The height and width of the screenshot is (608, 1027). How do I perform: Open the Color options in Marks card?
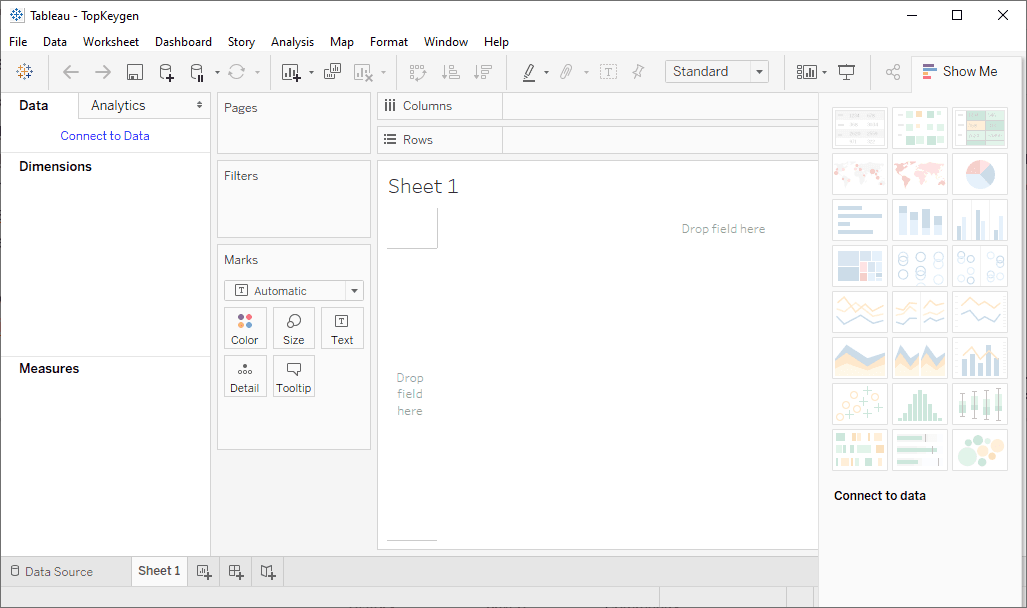(x=244, y=328)
